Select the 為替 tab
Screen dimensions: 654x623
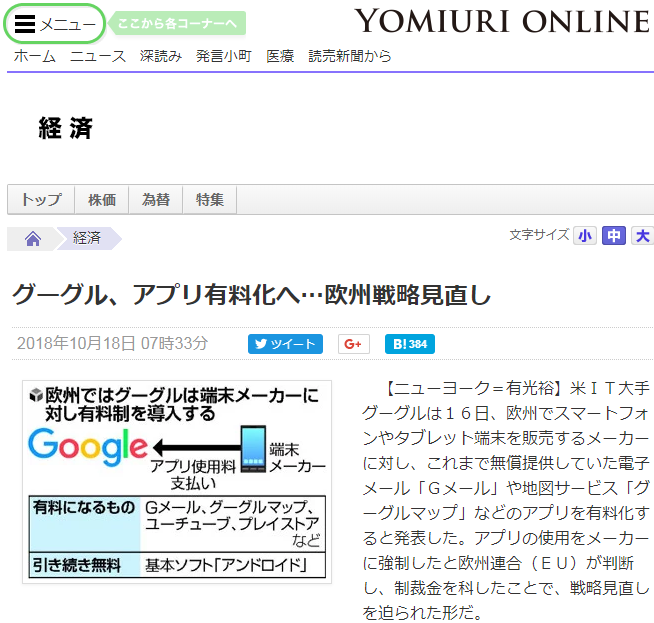156,200
